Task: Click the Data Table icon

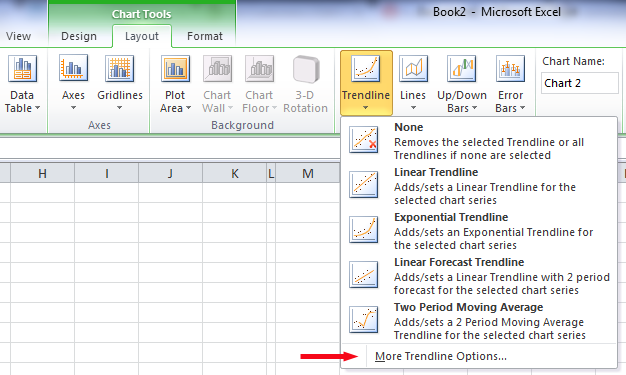Action: [22, 69]
